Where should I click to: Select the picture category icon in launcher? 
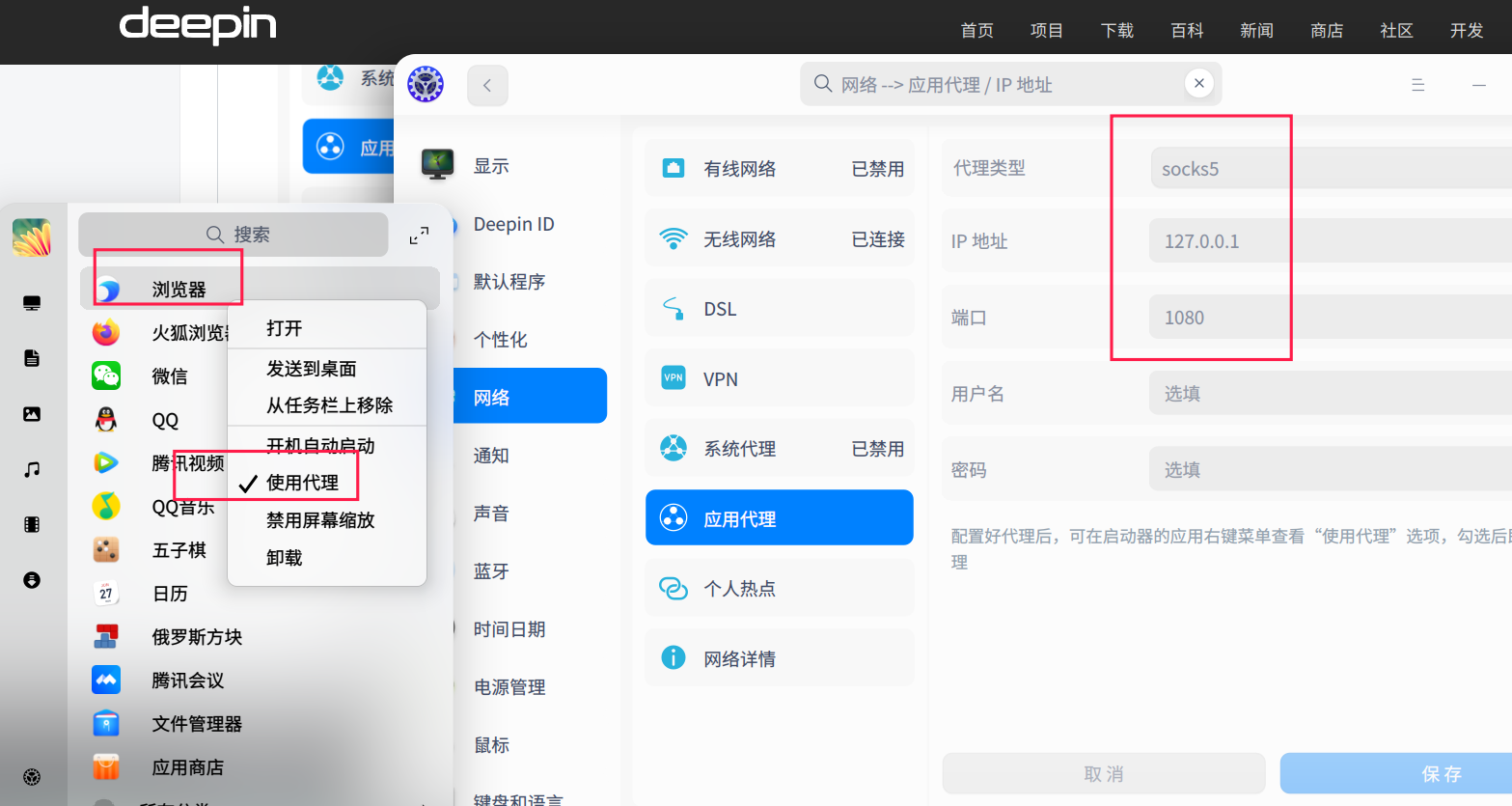coord(32,414)
